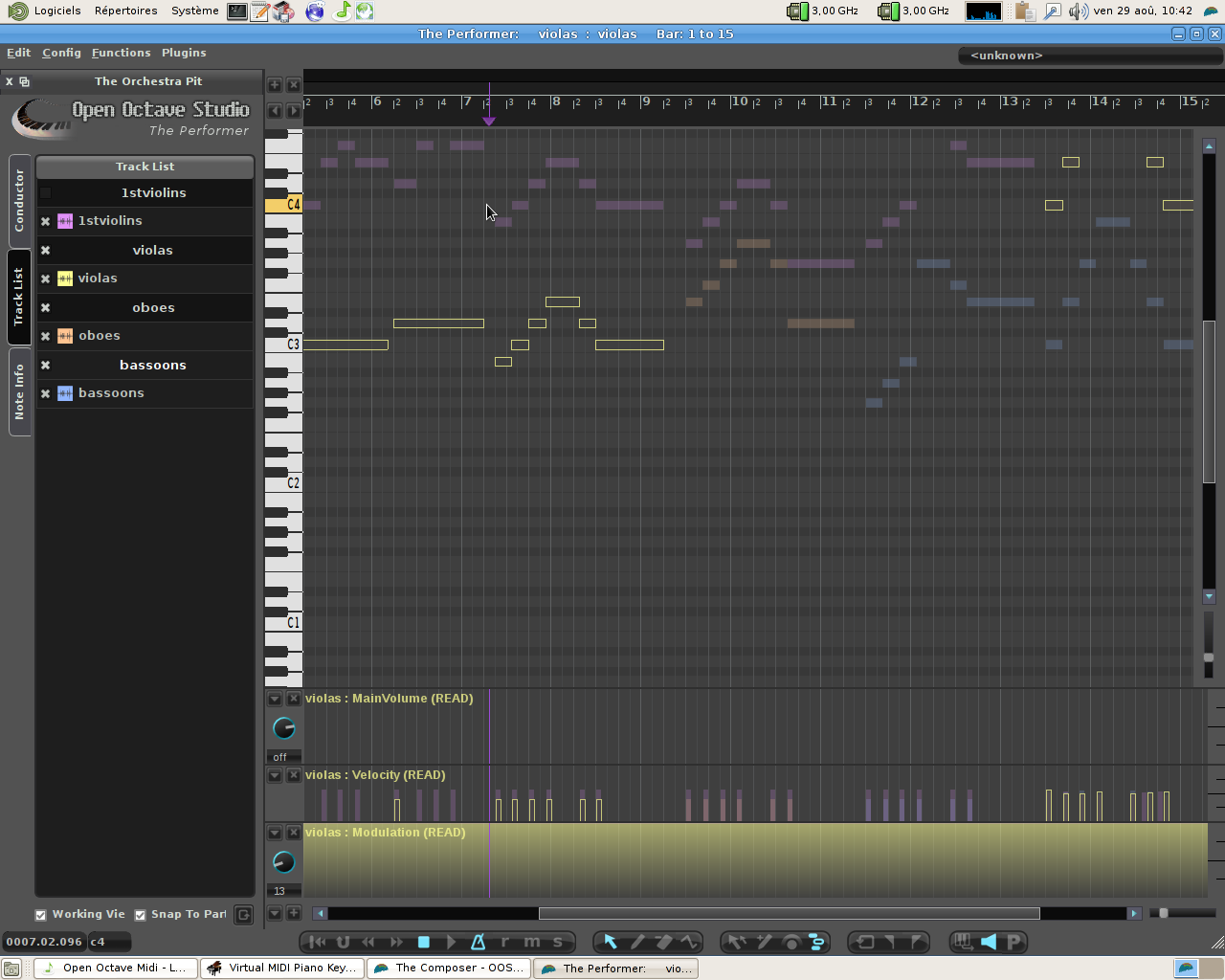Select the line draw tool

(x=690, y=943)
